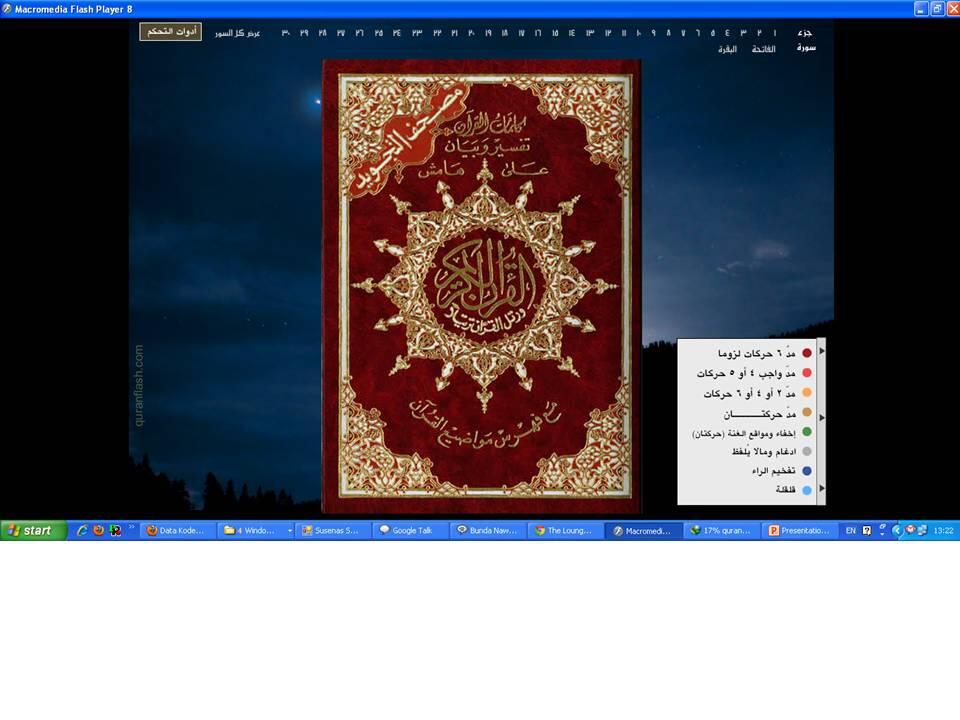The height and width of the screenshot is (720, 960).
Task: Switch to the Data Kode Firefox taskbar window
Action: [x=178, y=531]
